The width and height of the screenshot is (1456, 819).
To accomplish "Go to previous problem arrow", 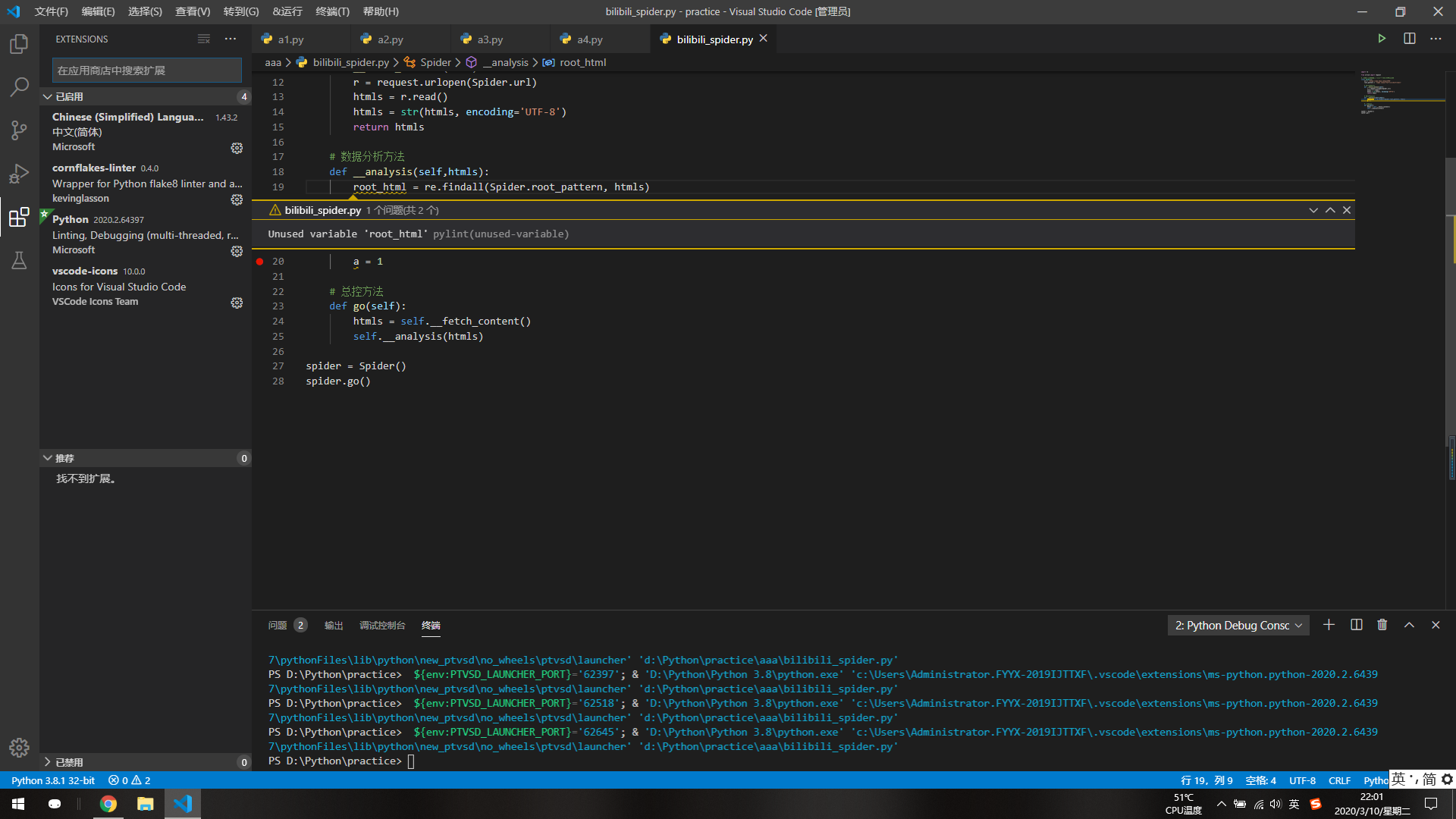I will [1330, 210].
